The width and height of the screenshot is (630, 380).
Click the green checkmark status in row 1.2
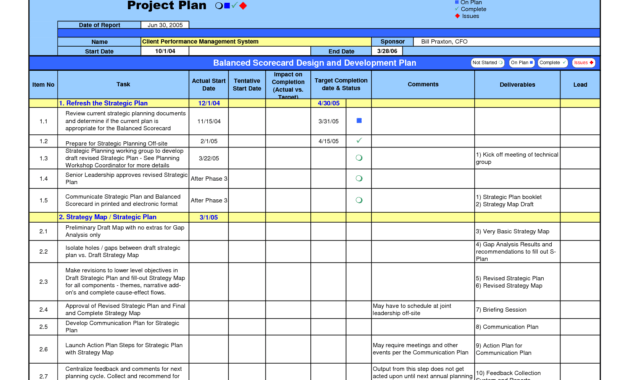(x=359, y=141)
